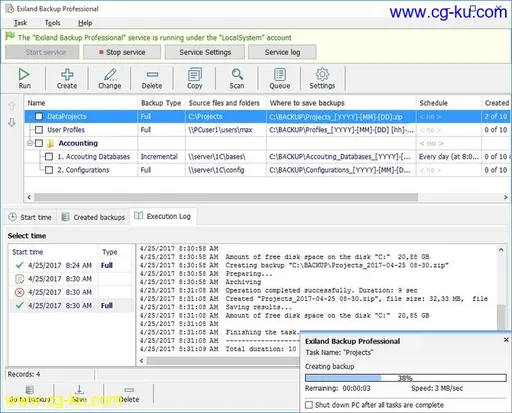Click the Go to backup icon

pos(30,389)
